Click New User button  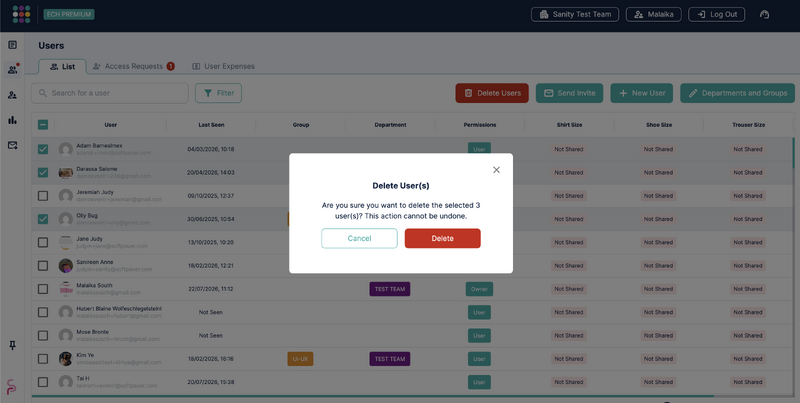tap(642, 93)
